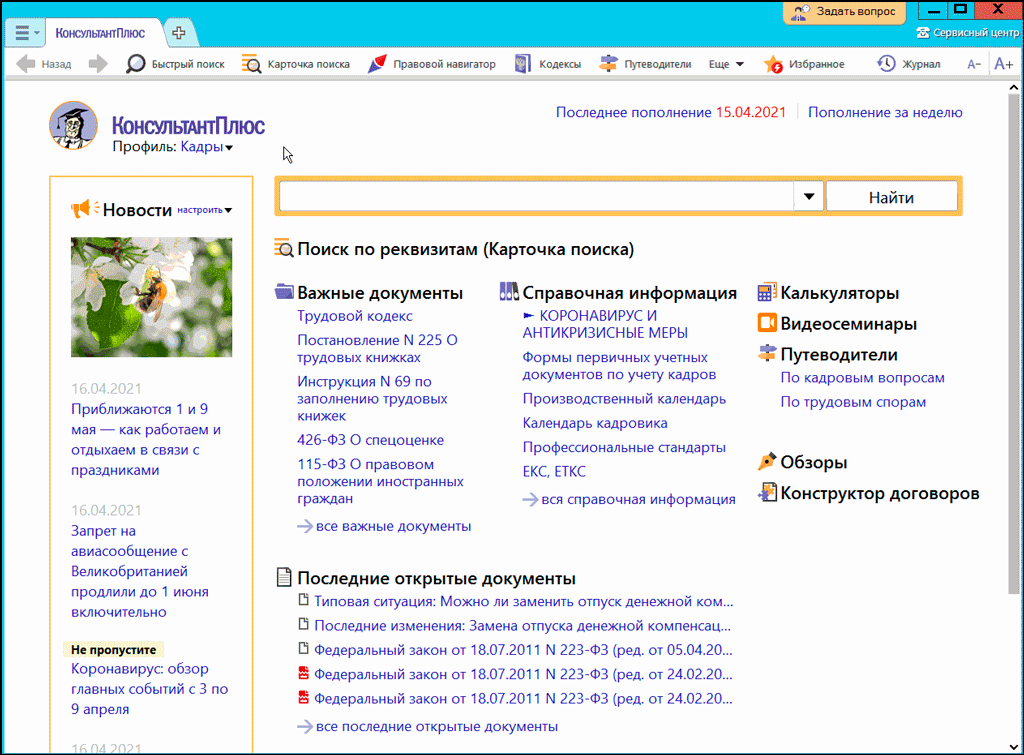Click the Forward arrow icon
The height and width of the screenshot is (755, 1024).
pos(98,64)
